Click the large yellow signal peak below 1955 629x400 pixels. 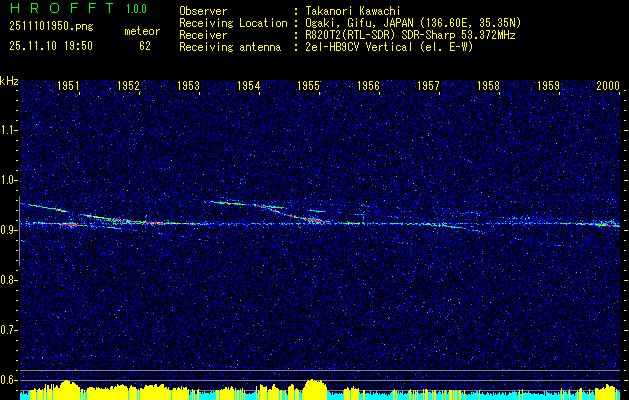[315, 389]
